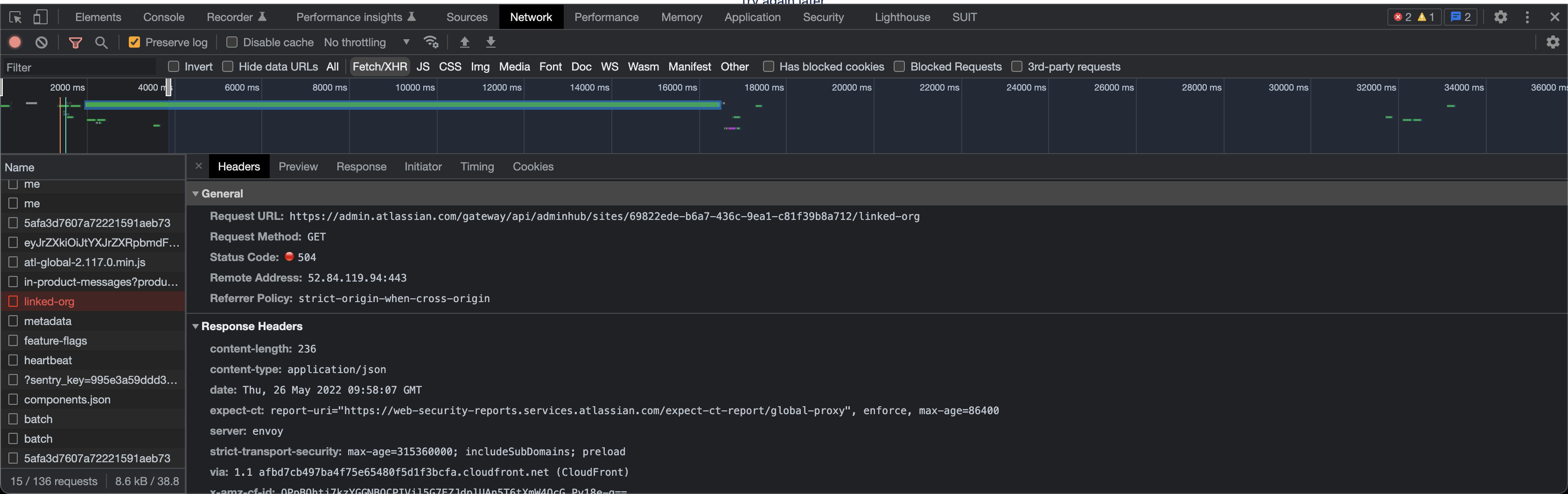Viewport: 1568px width, 494px height.
Task: Click the long green request bar in overview
Action: click(403, 105)
